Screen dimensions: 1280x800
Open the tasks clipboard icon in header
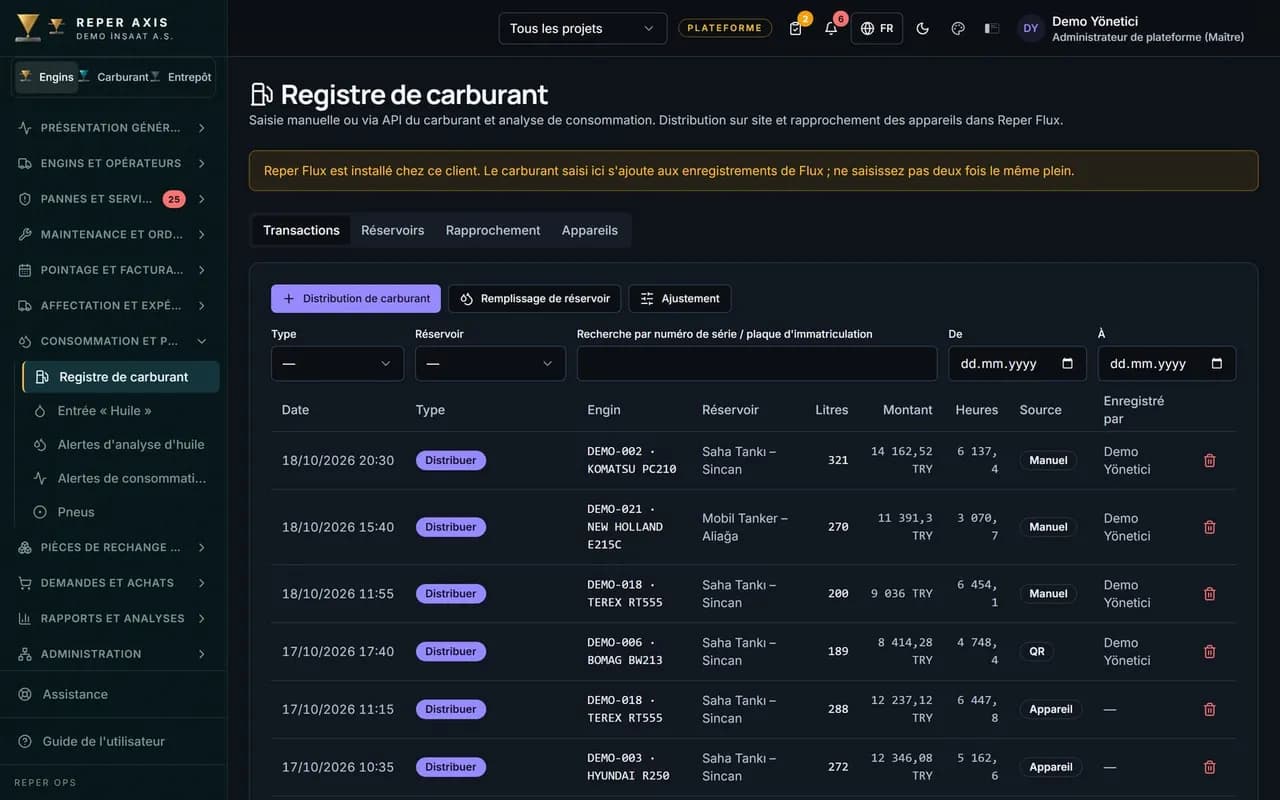coord(796,28)
